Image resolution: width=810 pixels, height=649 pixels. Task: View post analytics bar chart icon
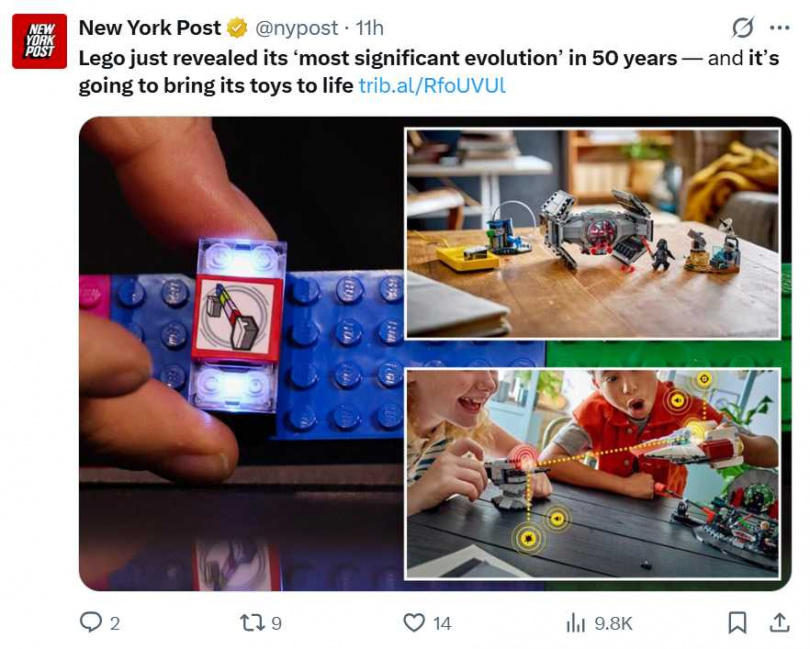click(575, 623)
